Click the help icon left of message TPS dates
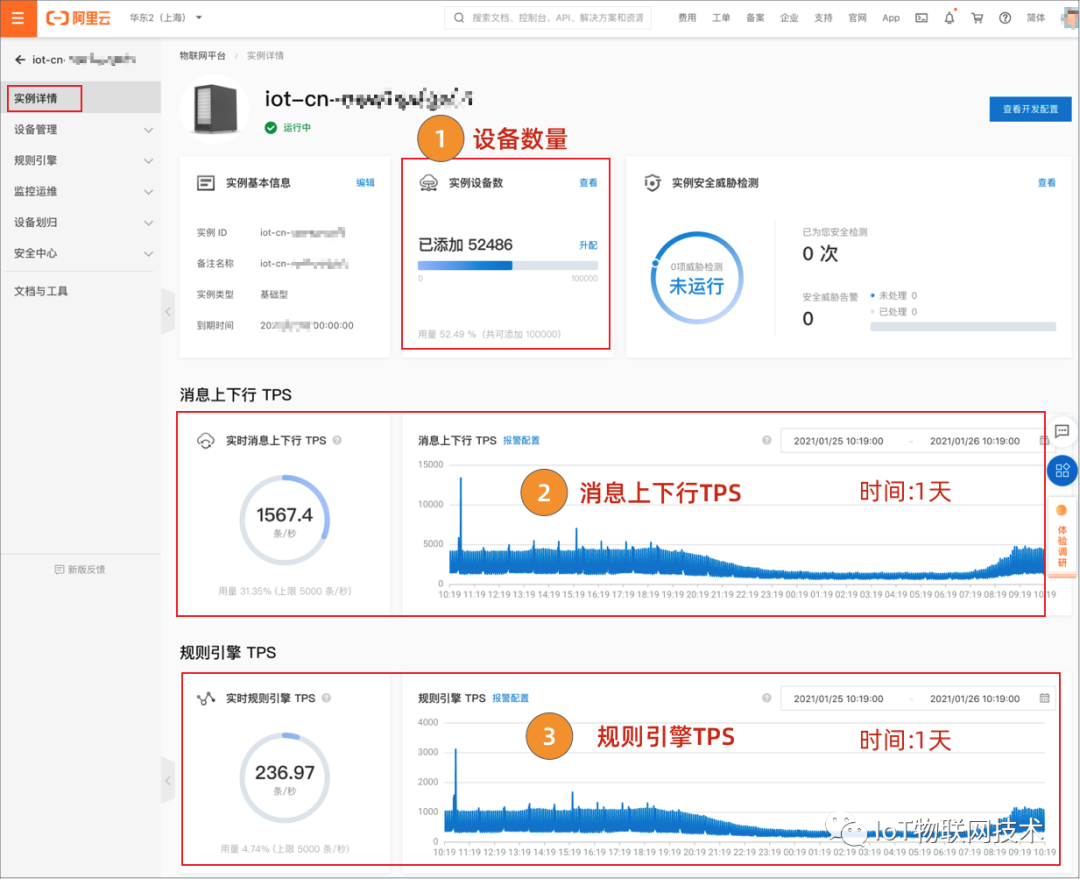This screenshot has width=1080, height=879. tap(767, 440)
